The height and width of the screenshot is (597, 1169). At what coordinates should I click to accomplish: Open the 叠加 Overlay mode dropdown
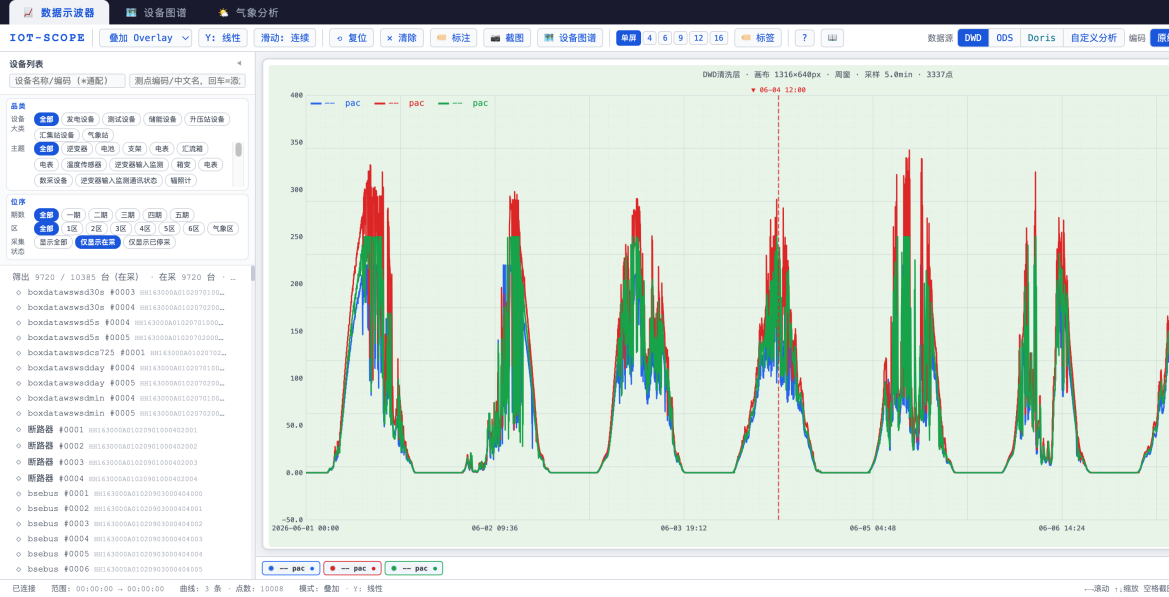pos(145,38)
